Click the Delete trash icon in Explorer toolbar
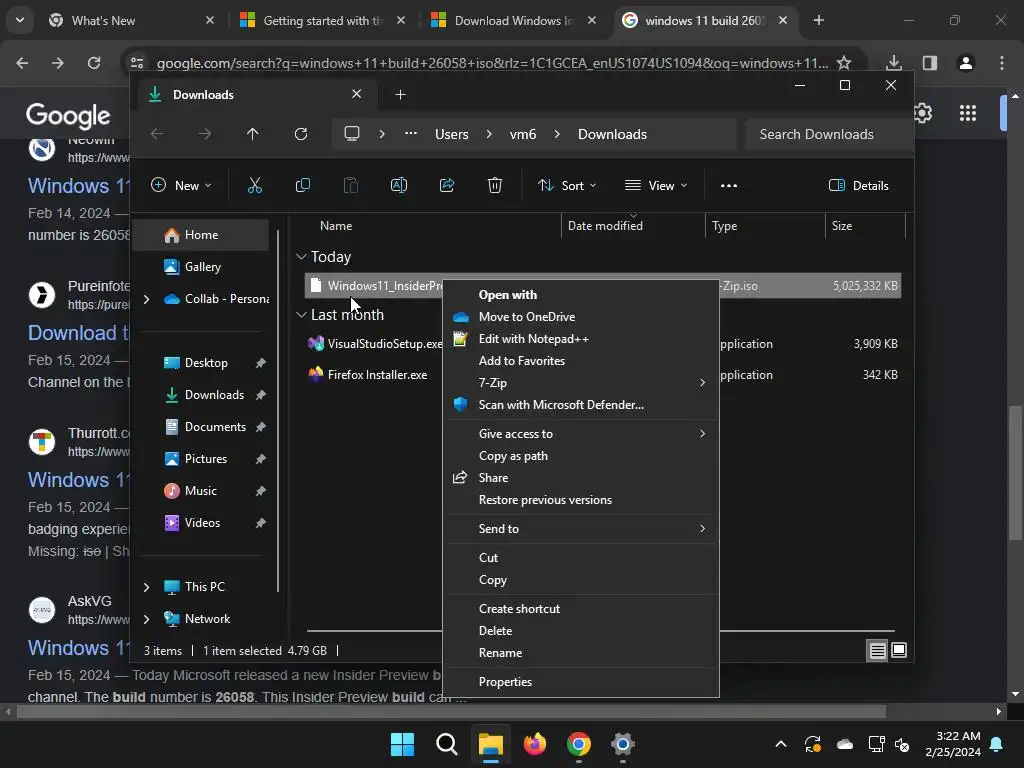 coord(495,185)
